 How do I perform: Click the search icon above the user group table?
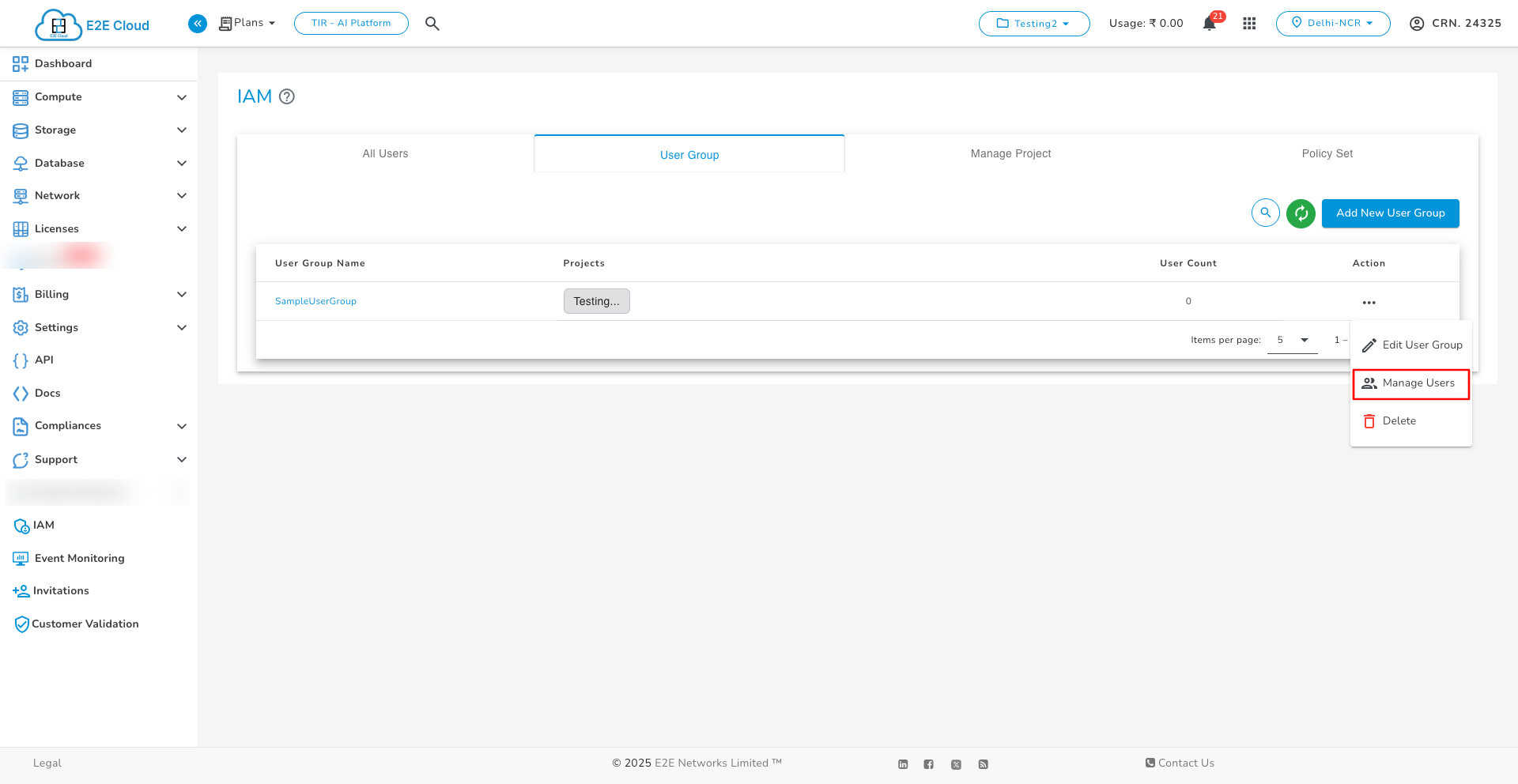point(1266,213)
